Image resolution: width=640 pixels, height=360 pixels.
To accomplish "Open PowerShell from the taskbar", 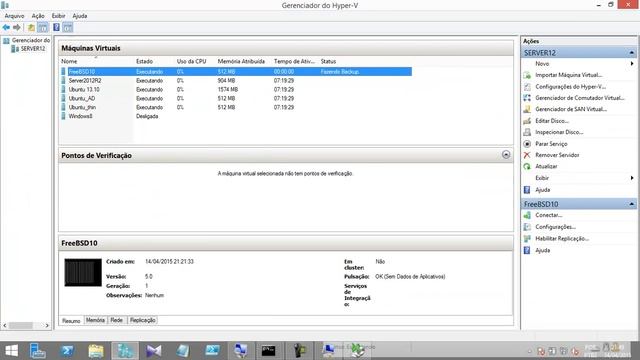I will (67, 351).
